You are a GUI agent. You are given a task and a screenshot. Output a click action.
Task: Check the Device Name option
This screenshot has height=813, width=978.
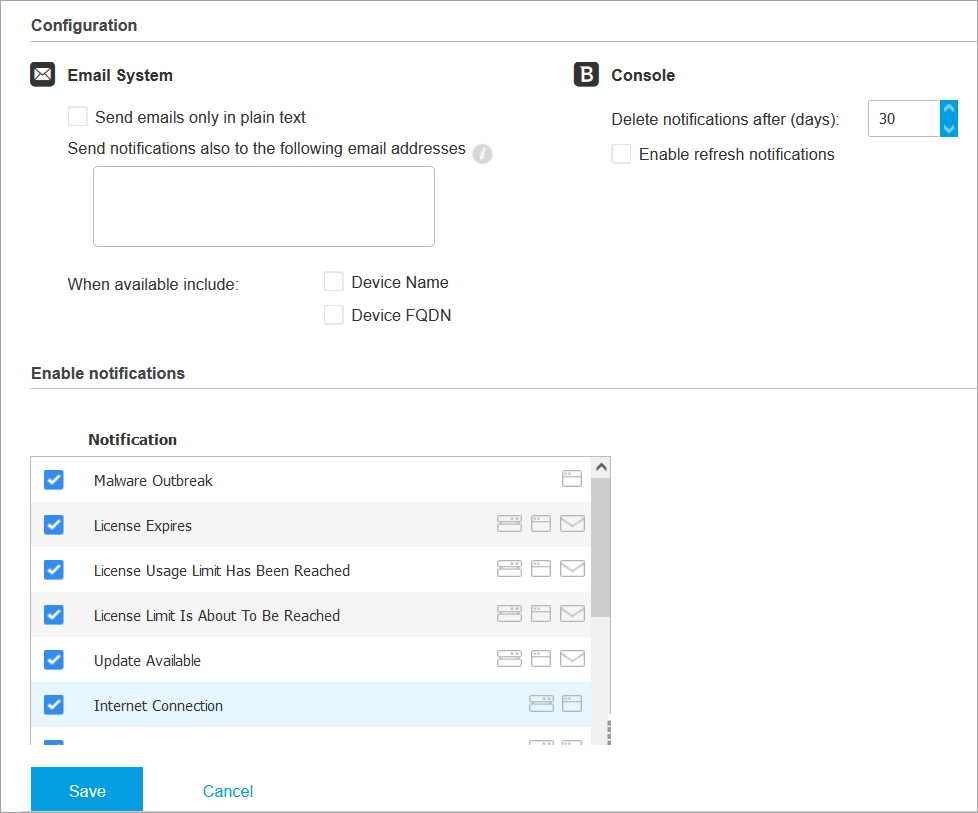tap(334, 282)
